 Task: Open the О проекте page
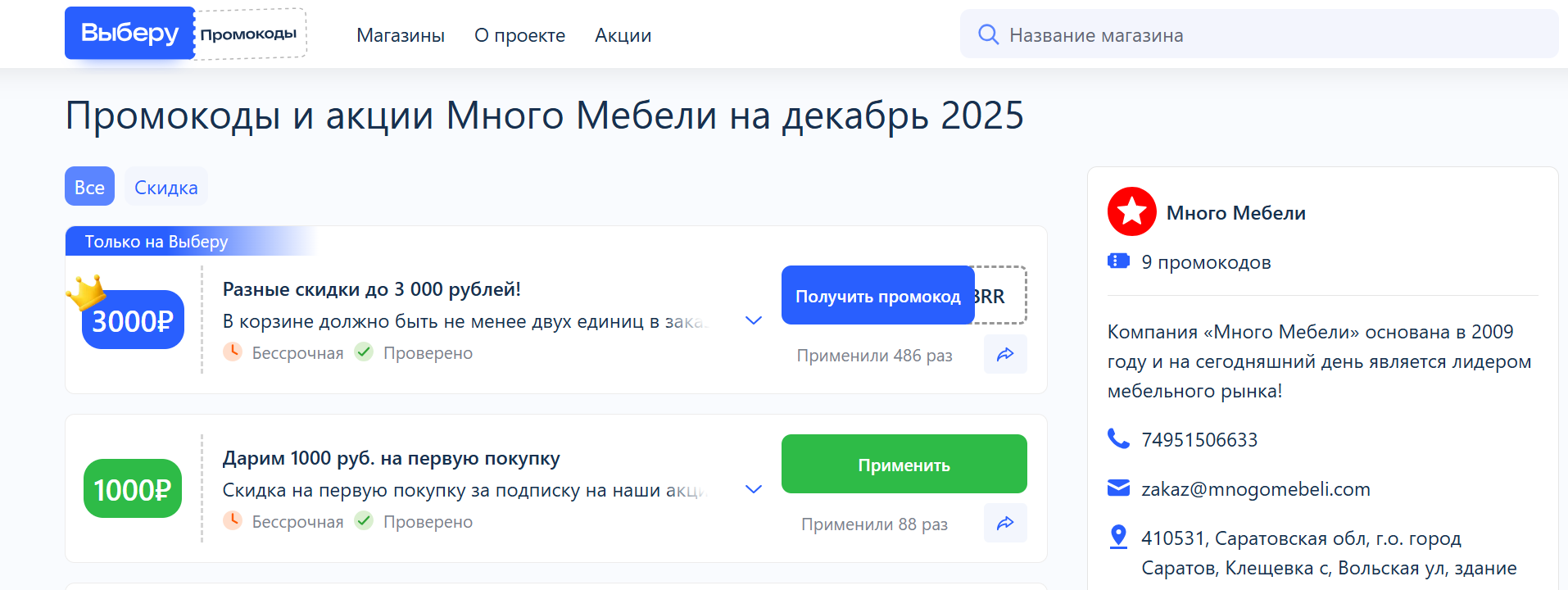click(x=519, y=35)
